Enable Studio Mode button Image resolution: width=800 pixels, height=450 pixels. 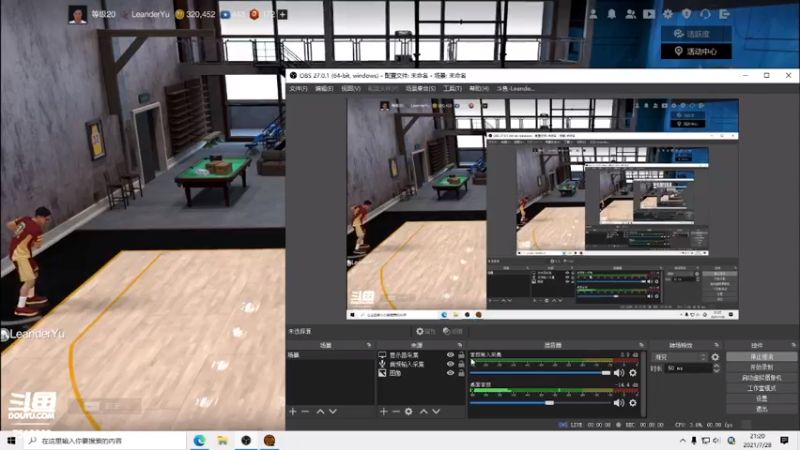(761, 388)
